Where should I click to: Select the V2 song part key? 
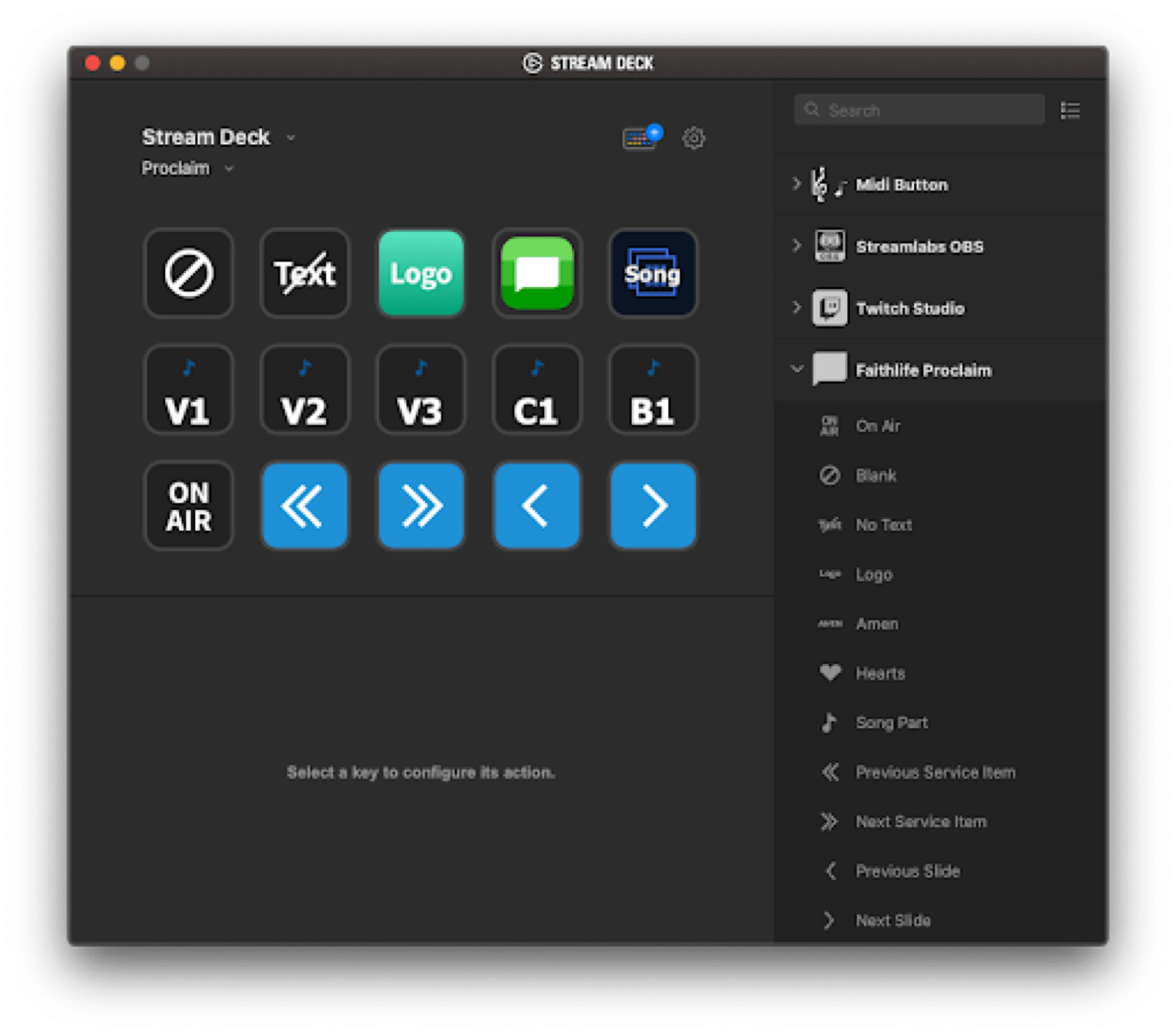tap(304, 390)
